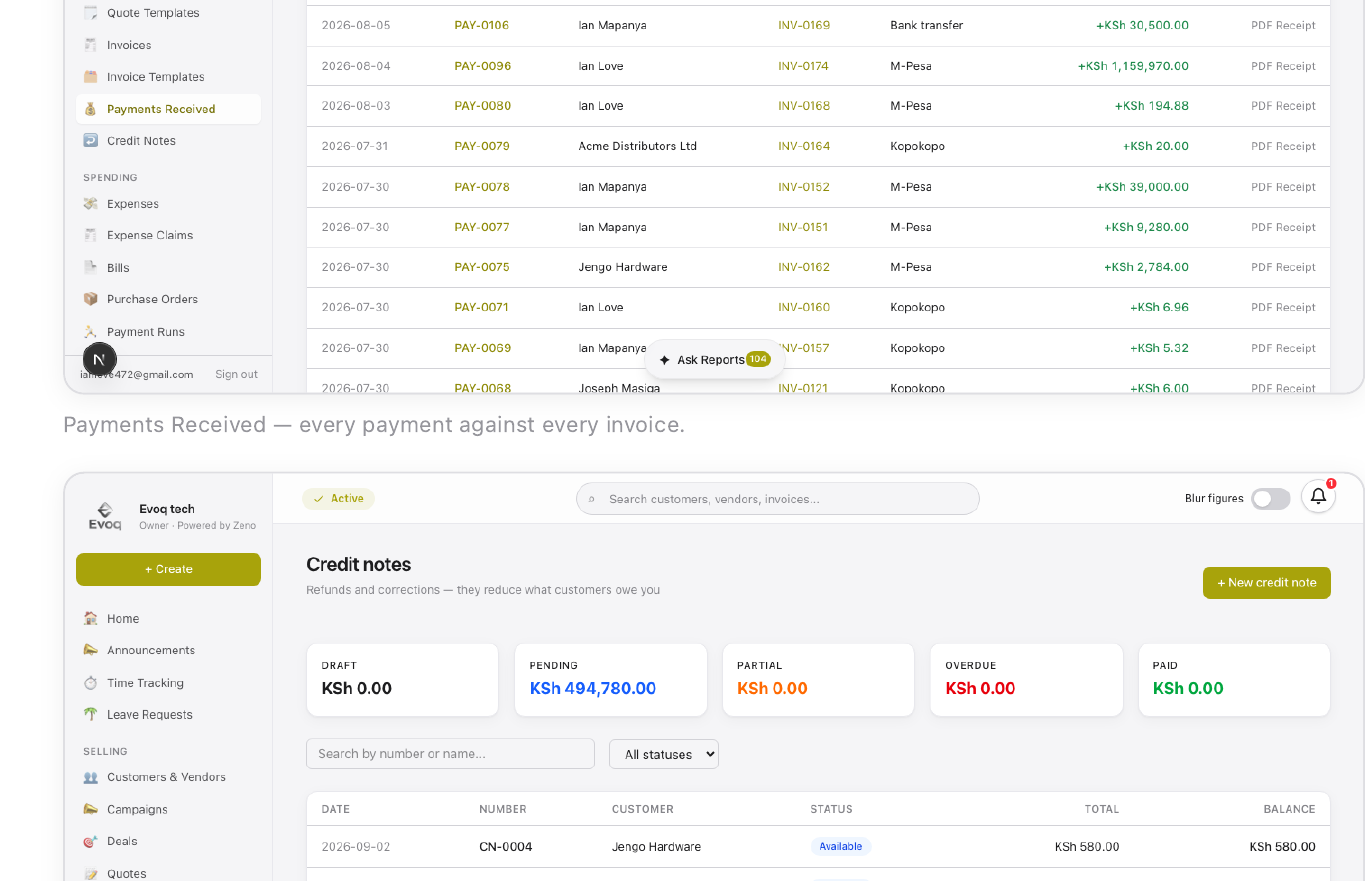Image resolution: width=1365 pixels, height=881 pixels.
Task: Click the Credit Notes sidebar icon
Action: (91, 141)
